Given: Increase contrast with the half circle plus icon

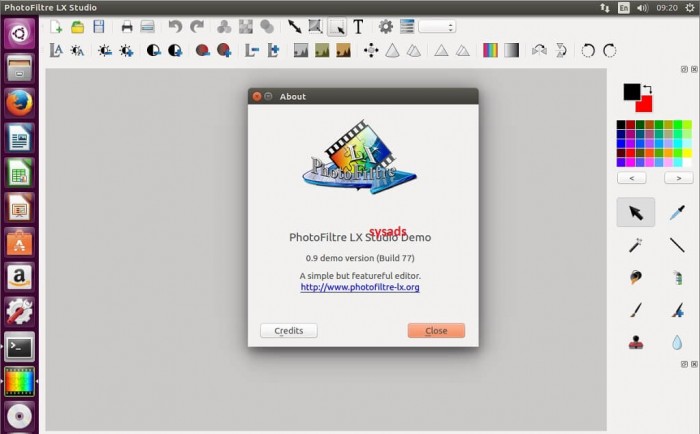Looking at the screenshot, I should pyautogui.click(x=175, y=50).
